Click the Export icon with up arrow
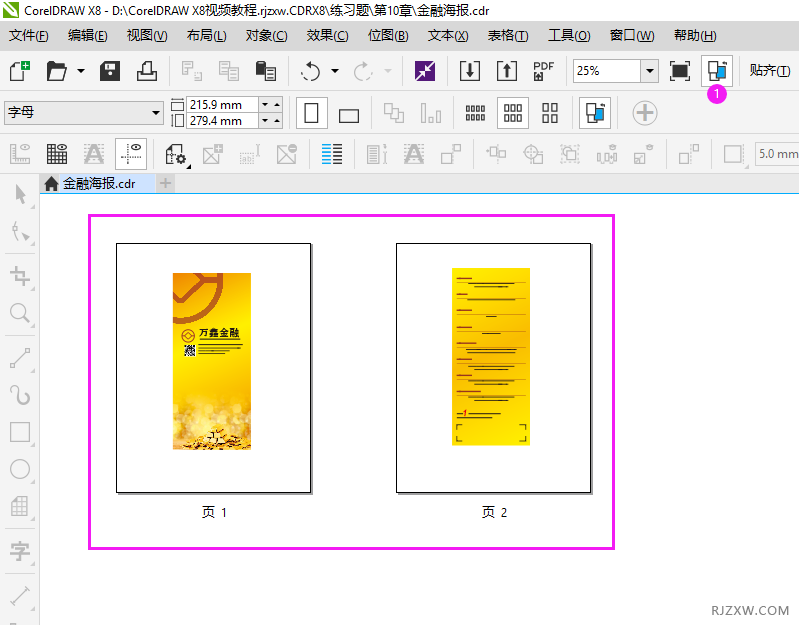Screen dimensions: 799x625 click(x=506, y=71)
